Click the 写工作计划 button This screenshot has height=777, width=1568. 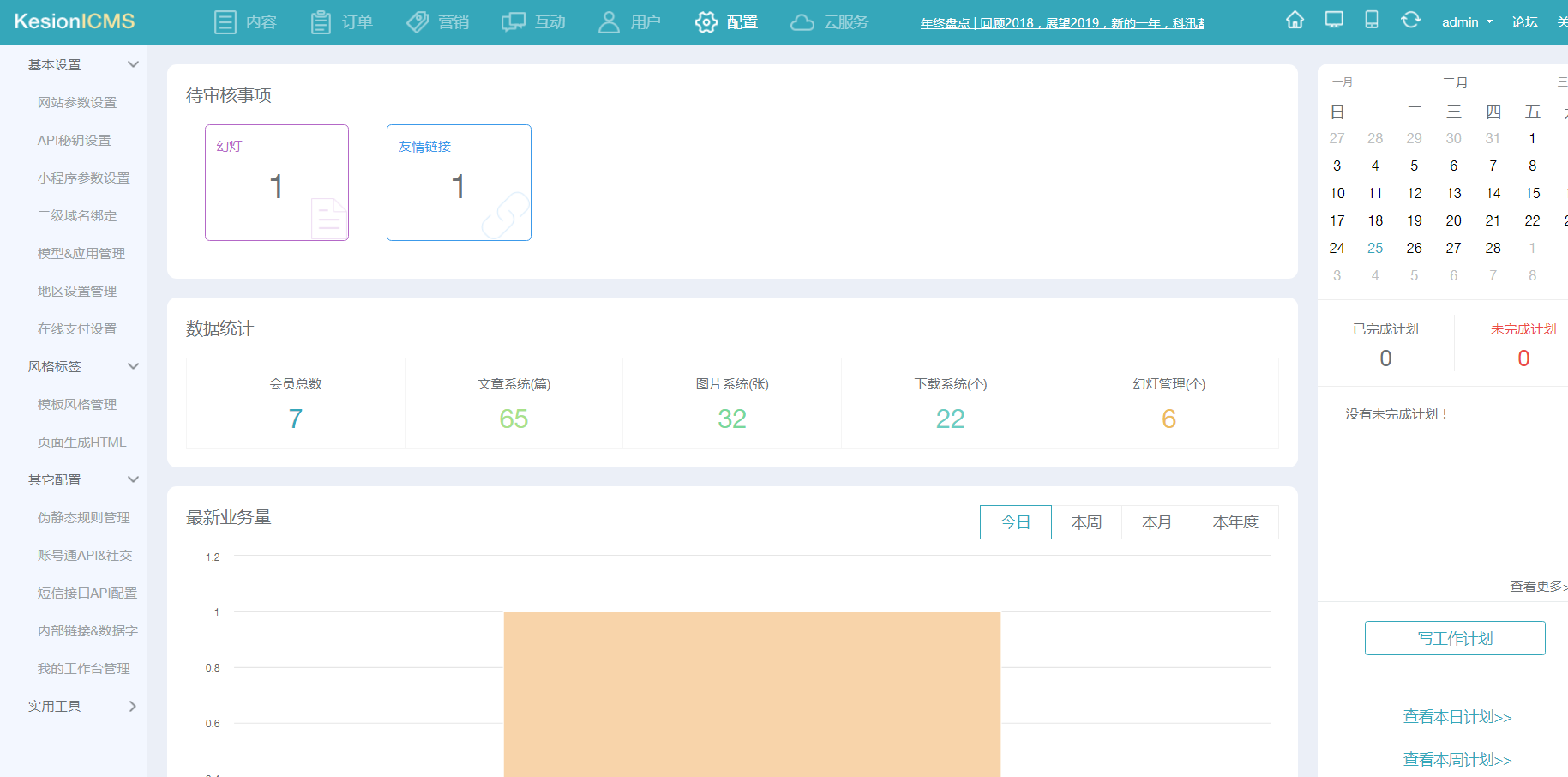[1454, 637]
